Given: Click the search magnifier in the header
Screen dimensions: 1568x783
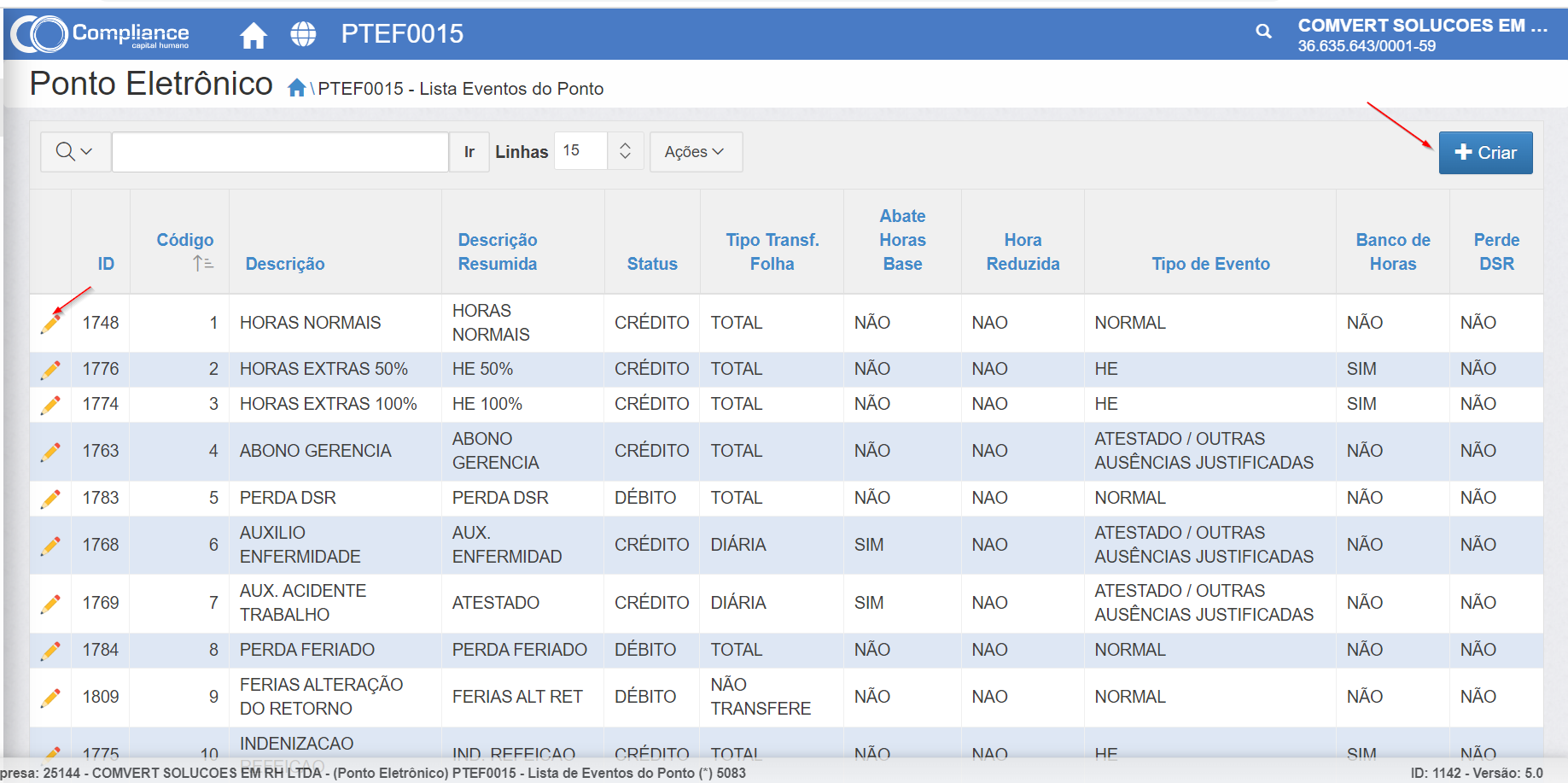Looking at the screenshot, I should [1263, 32].
